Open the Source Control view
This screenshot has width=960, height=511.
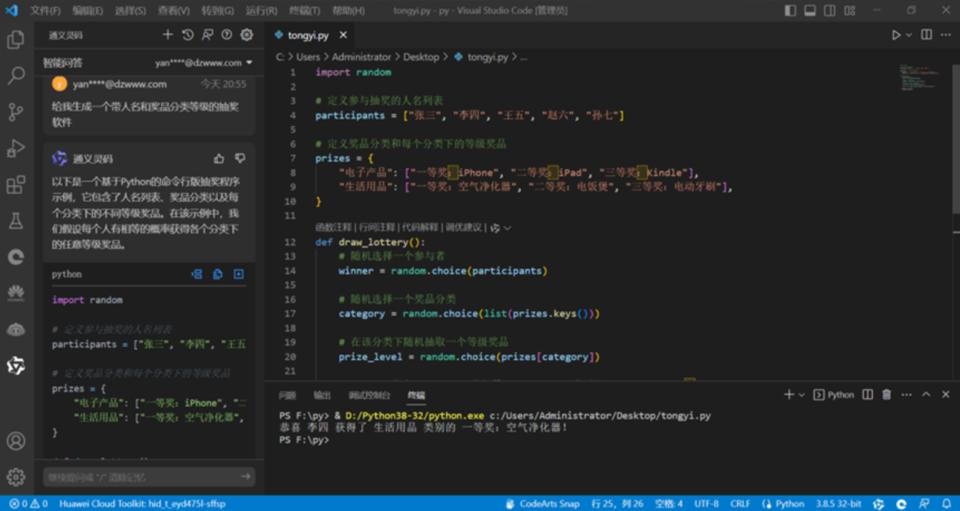(16, 112)
